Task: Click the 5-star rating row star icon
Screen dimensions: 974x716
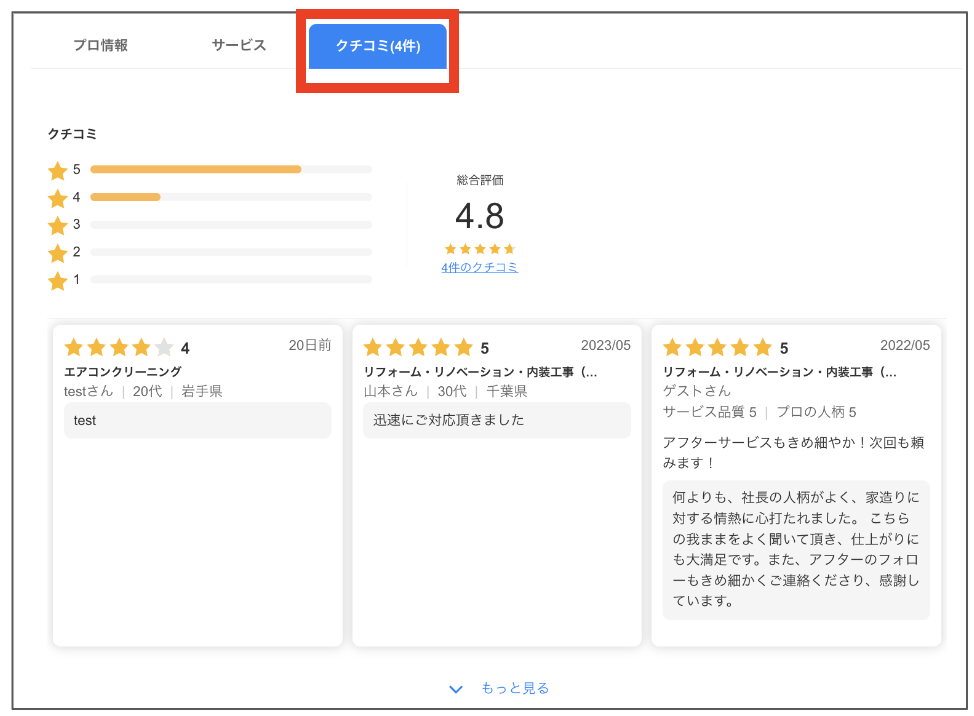Action: click(x=58, y=170)
